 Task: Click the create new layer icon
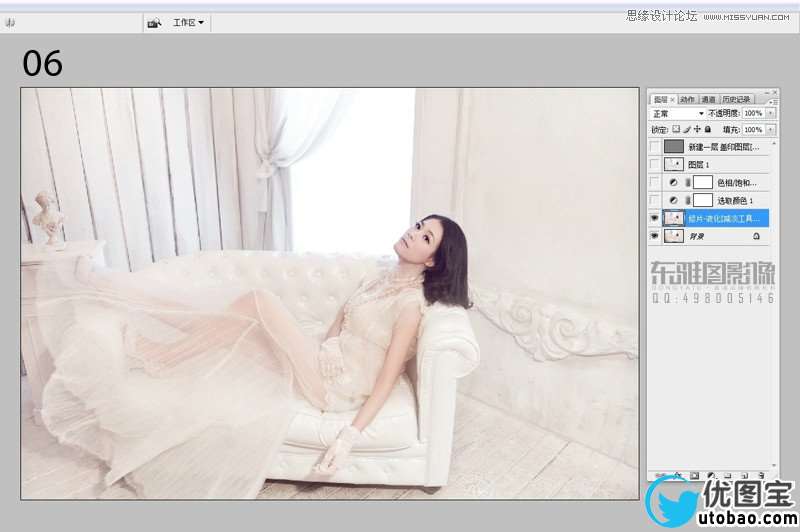point(744,475)
